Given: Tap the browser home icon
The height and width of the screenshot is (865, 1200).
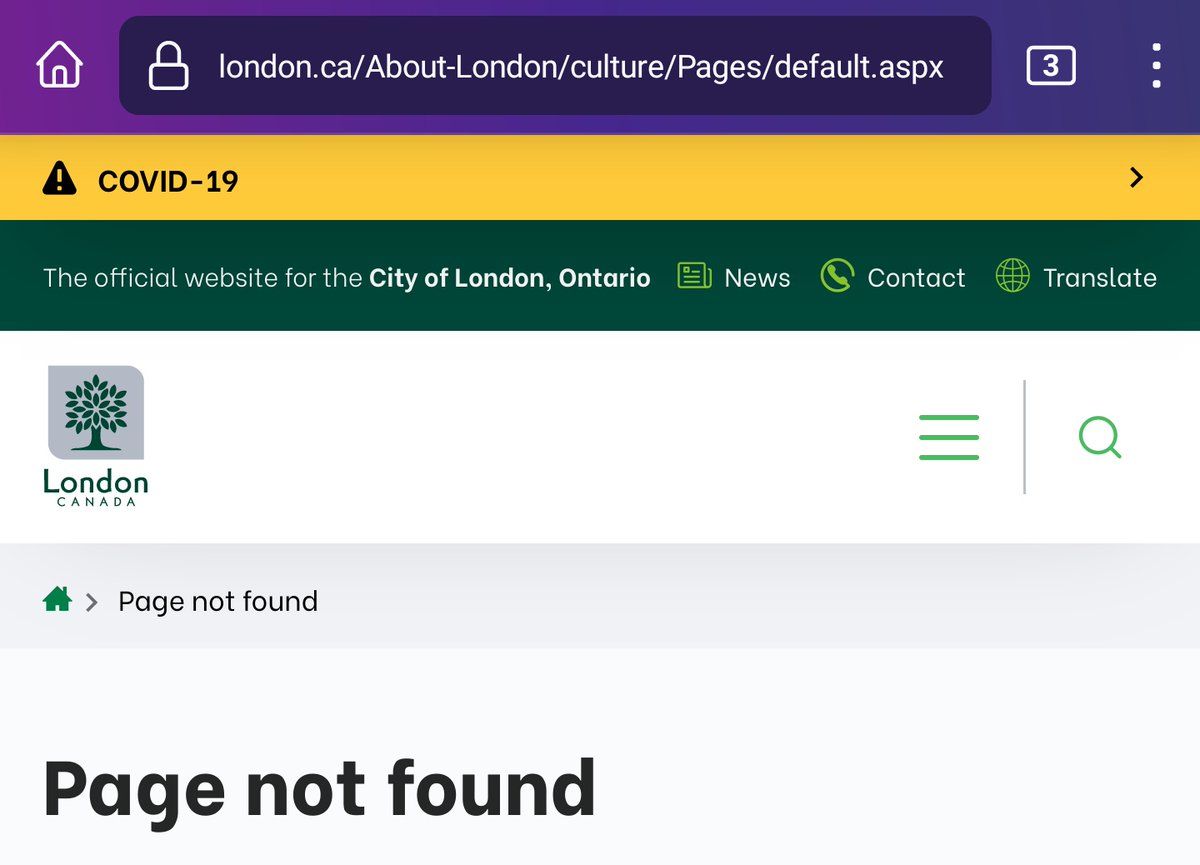Looking at the screenshot, I should click(58, 66).
